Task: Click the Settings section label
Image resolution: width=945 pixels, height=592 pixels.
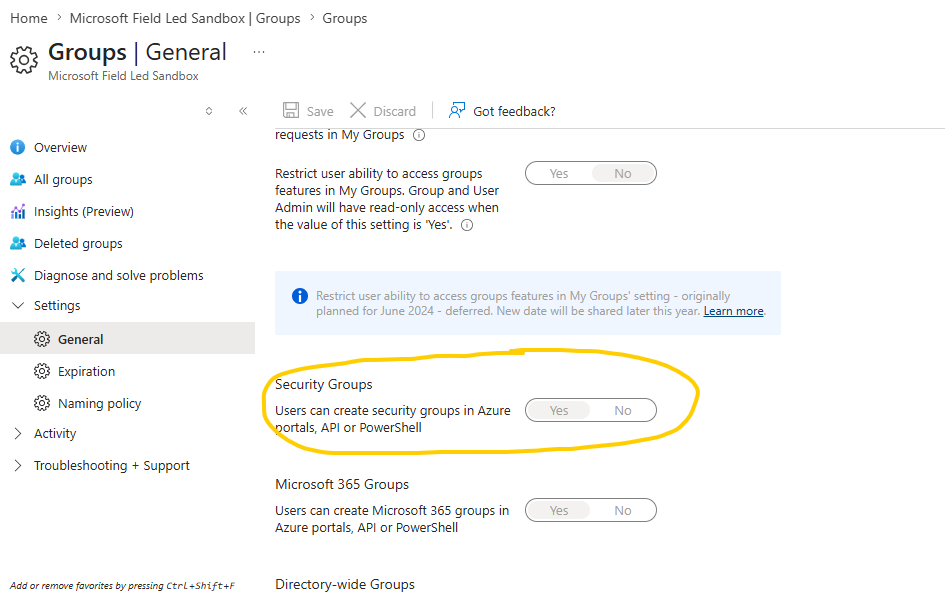Action: [57, 305]
